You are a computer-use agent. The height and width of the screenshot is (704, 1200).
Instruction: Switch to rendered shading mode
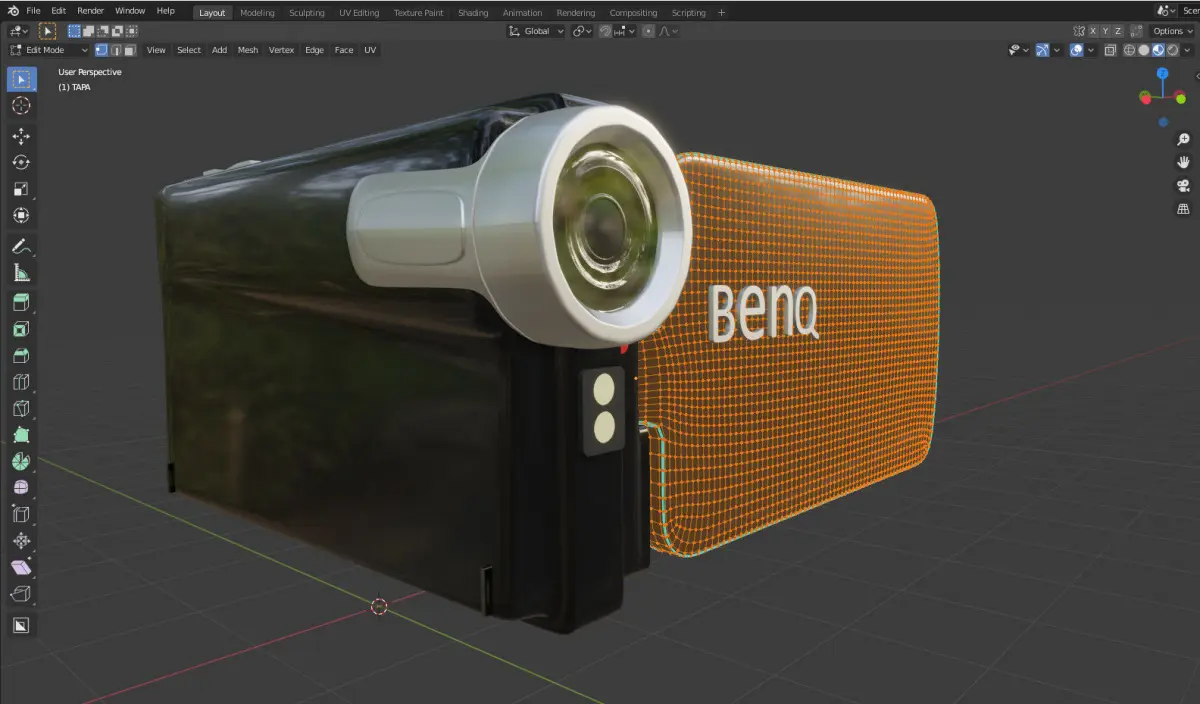[x=1171, y=50]
